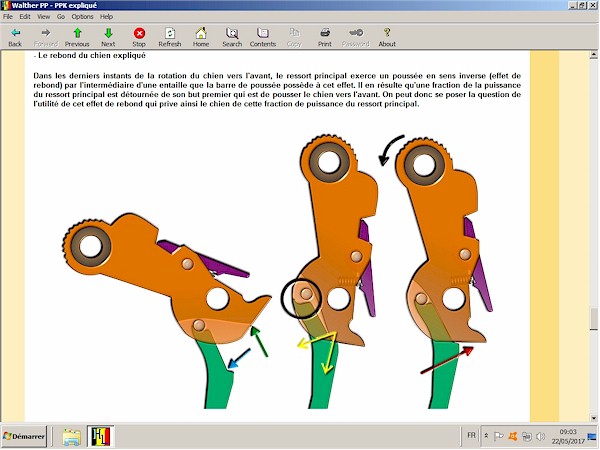This screenshot has width=600, height=450.
Task: Jump to the Next page
Action: point(108,37)
